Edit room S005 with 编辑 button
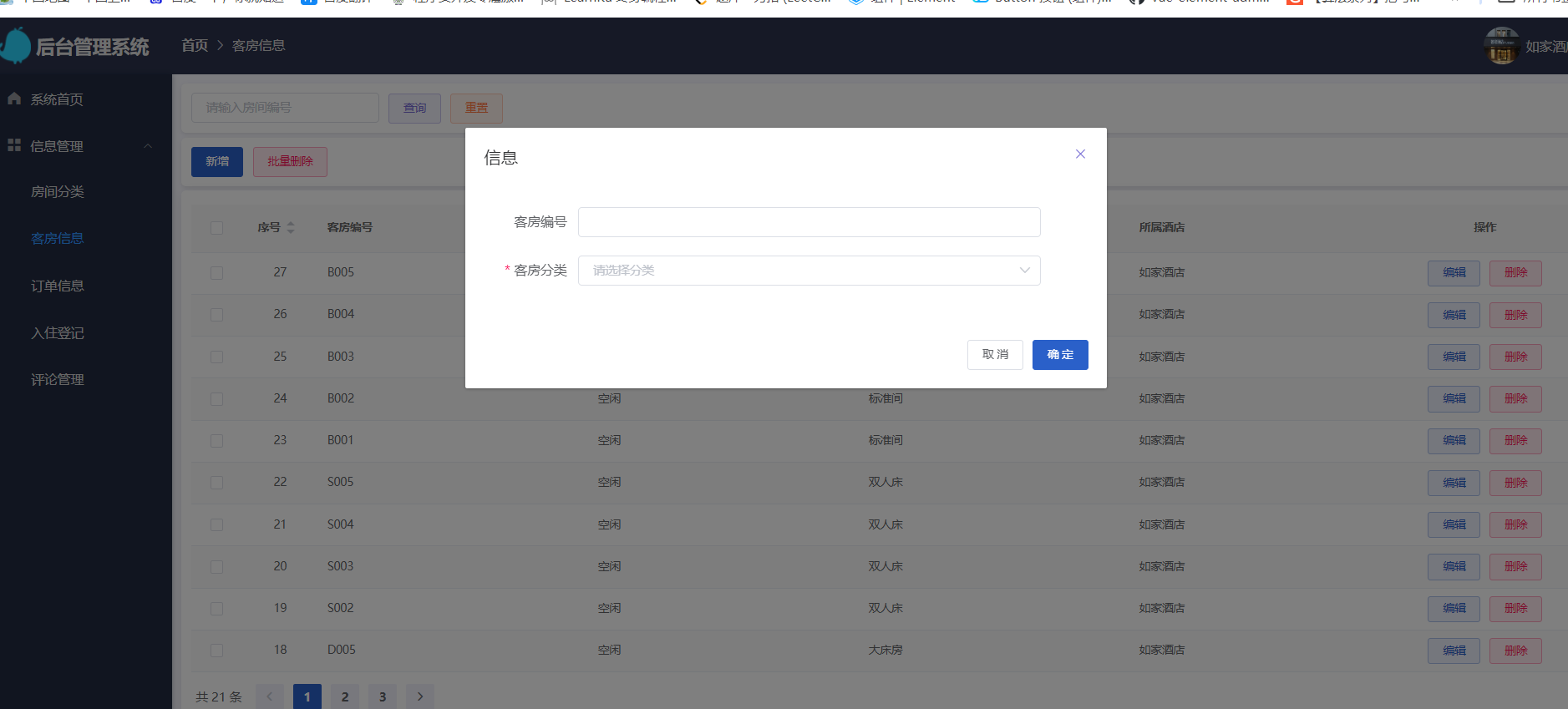This screenshot has height=709, width=1568. [1454, 483]
